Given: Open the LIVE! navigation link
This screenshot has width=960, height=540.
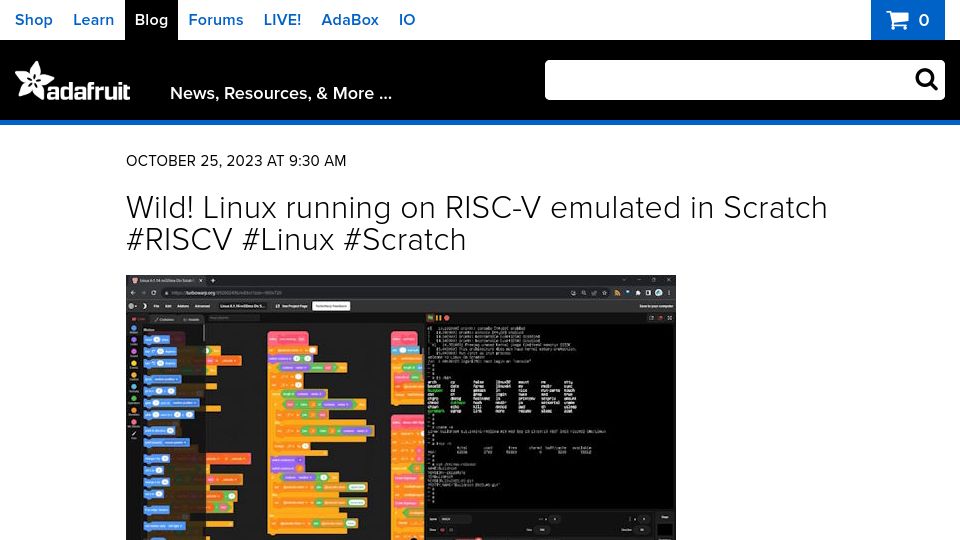Looking at the screenshot, I should click(282, 20).
